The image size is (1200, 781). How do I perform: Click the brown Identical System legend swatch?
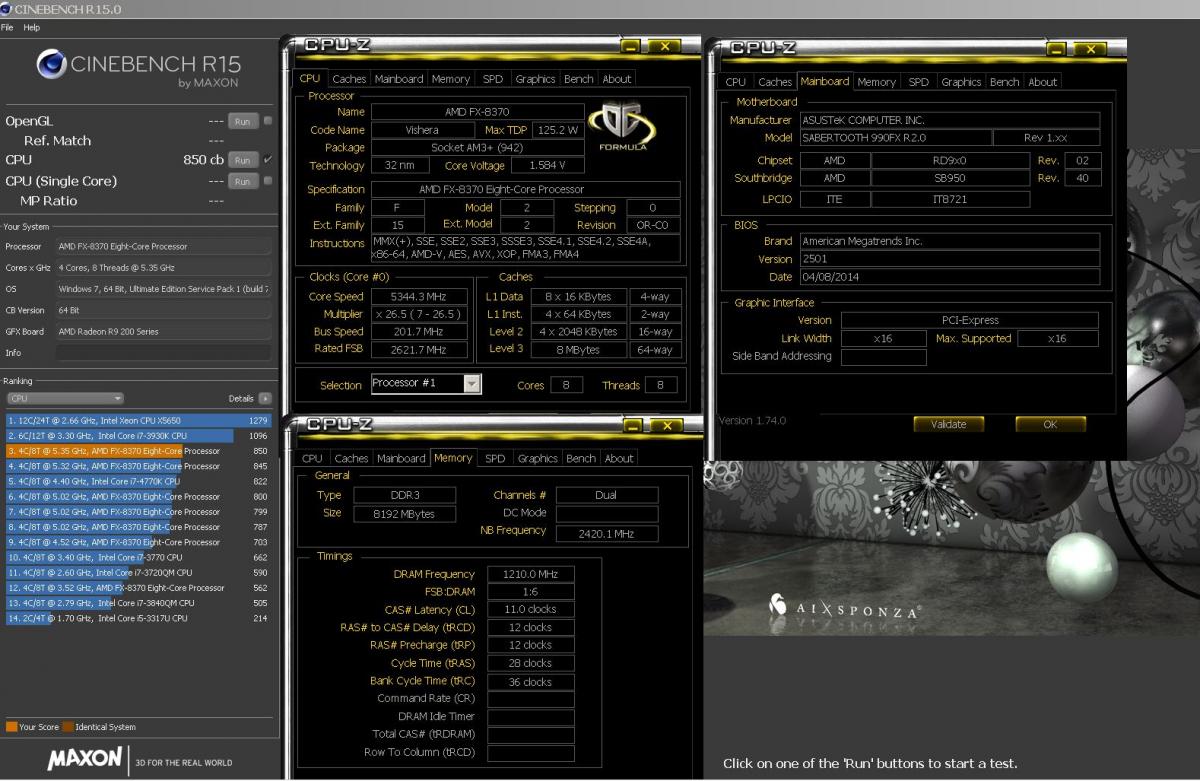(67, 727)
